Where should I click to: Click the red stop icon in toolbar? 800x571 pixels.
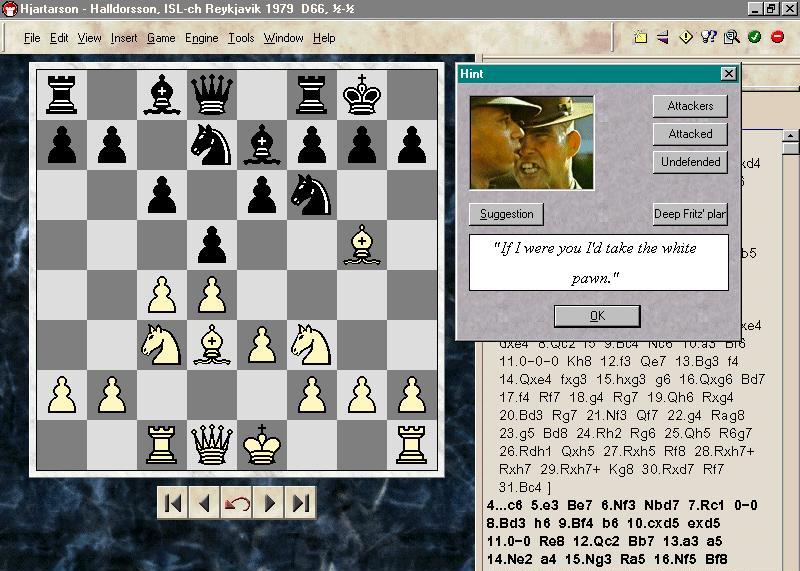coord(777,38)
